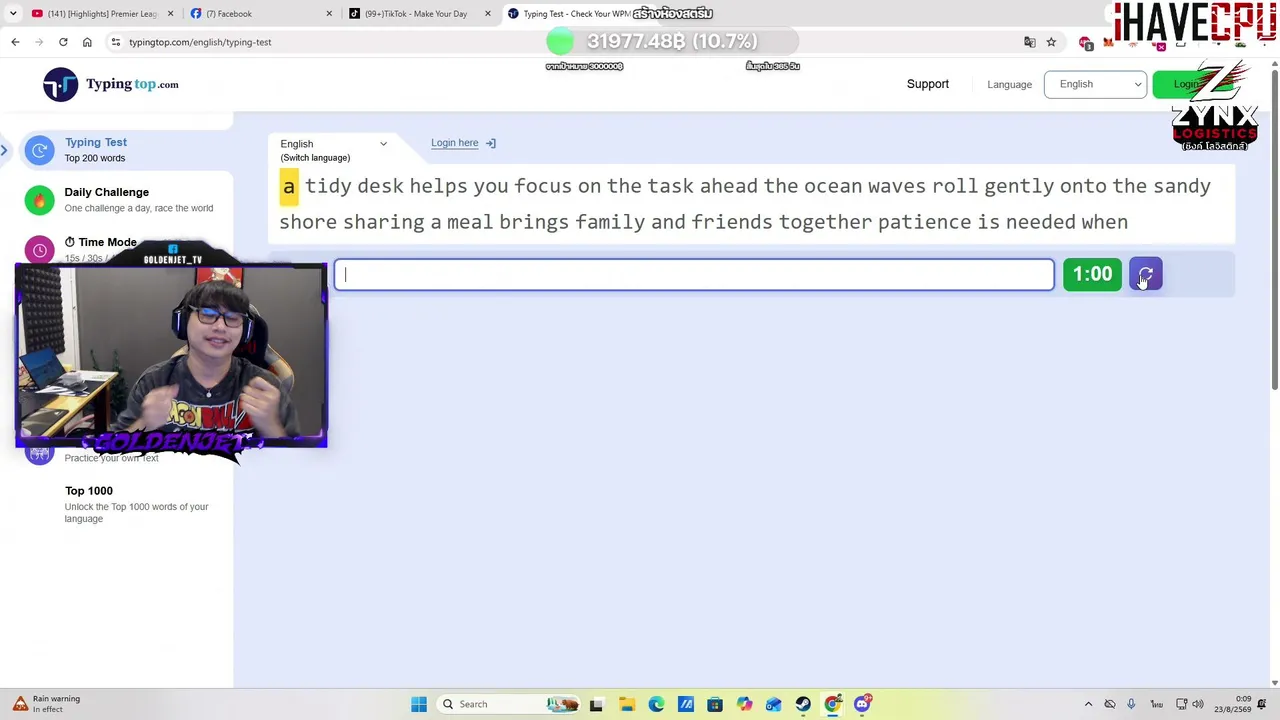Image resolution: width=1280 pixels, height=720 pixels.
Task: Launch Microsoft Edge from the taskbar
Action: point(656,704)
